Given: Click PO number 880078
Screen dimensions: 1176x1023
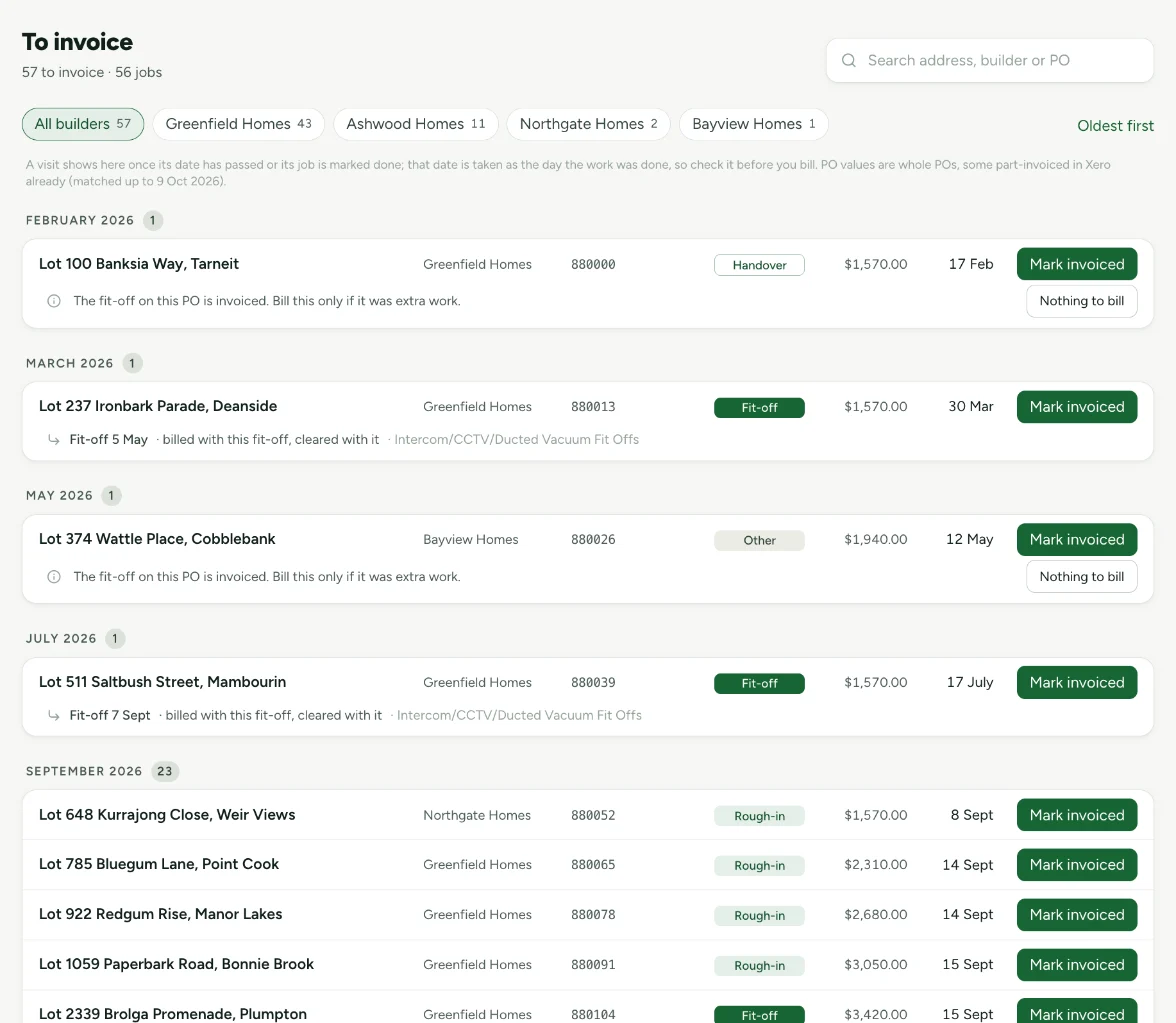Looking at the screenshot, I should tap(592, 915).
